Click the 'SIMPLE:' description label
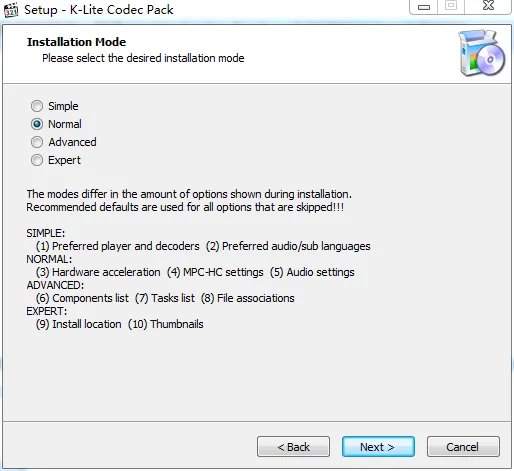Viewport: 514px width, 471px height. pos(46,233)
